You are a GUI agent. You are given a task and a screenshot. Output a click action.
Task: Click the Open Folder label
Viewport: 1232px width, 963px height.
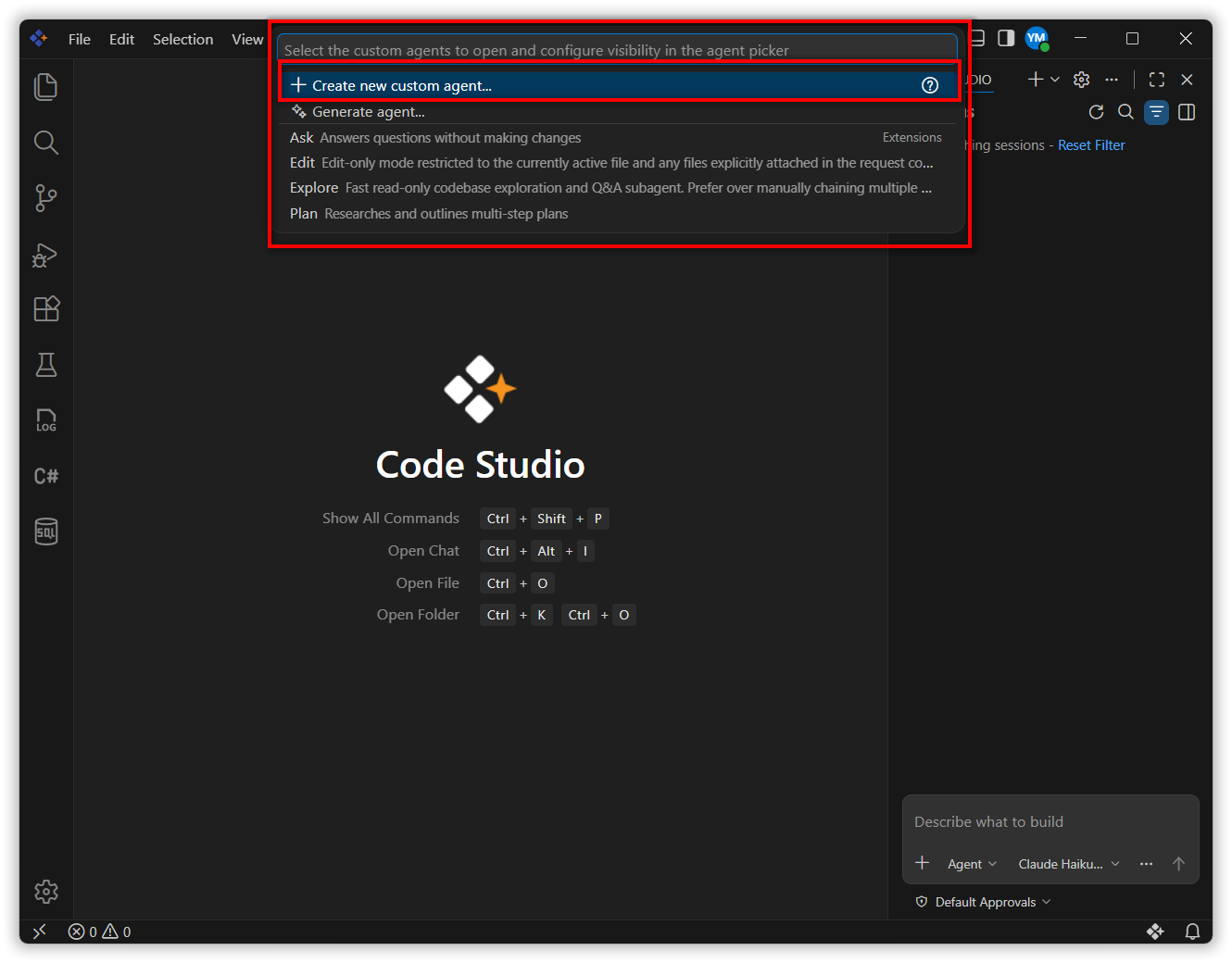[x=418, y=615]
